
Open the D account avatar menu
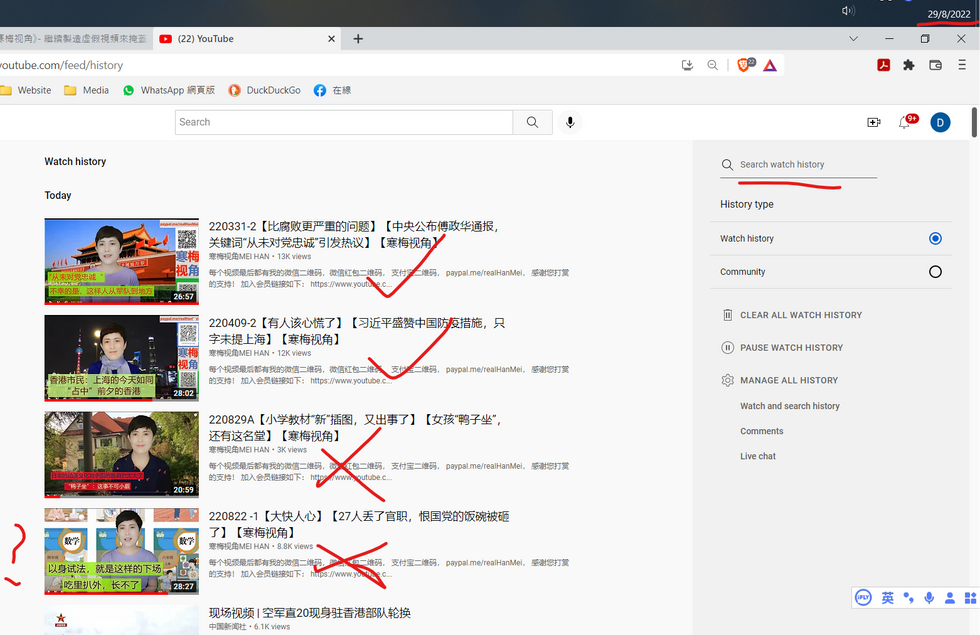point(940,122)
